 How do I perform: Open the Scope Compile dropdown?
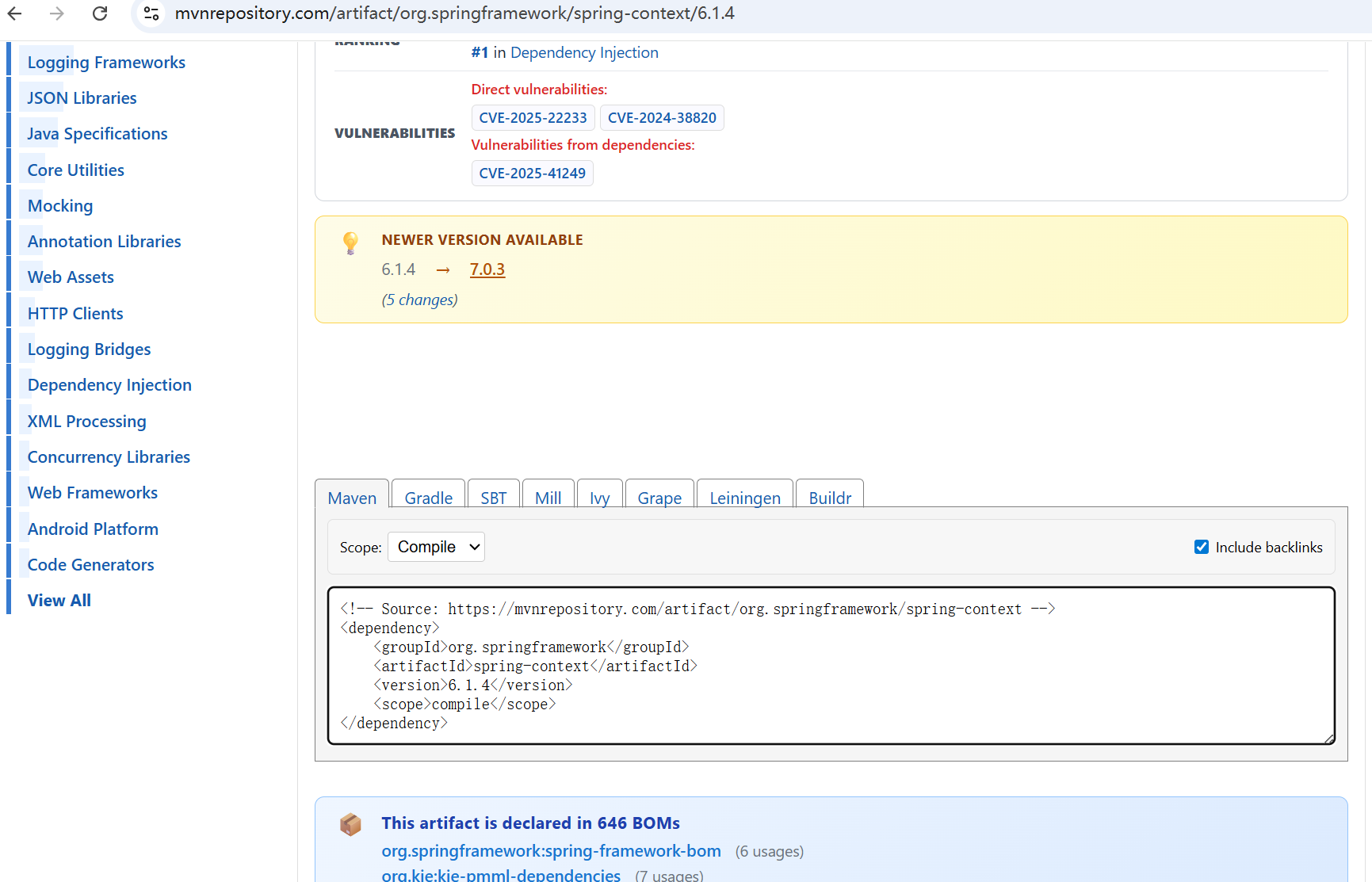click(x=436, y=547)
